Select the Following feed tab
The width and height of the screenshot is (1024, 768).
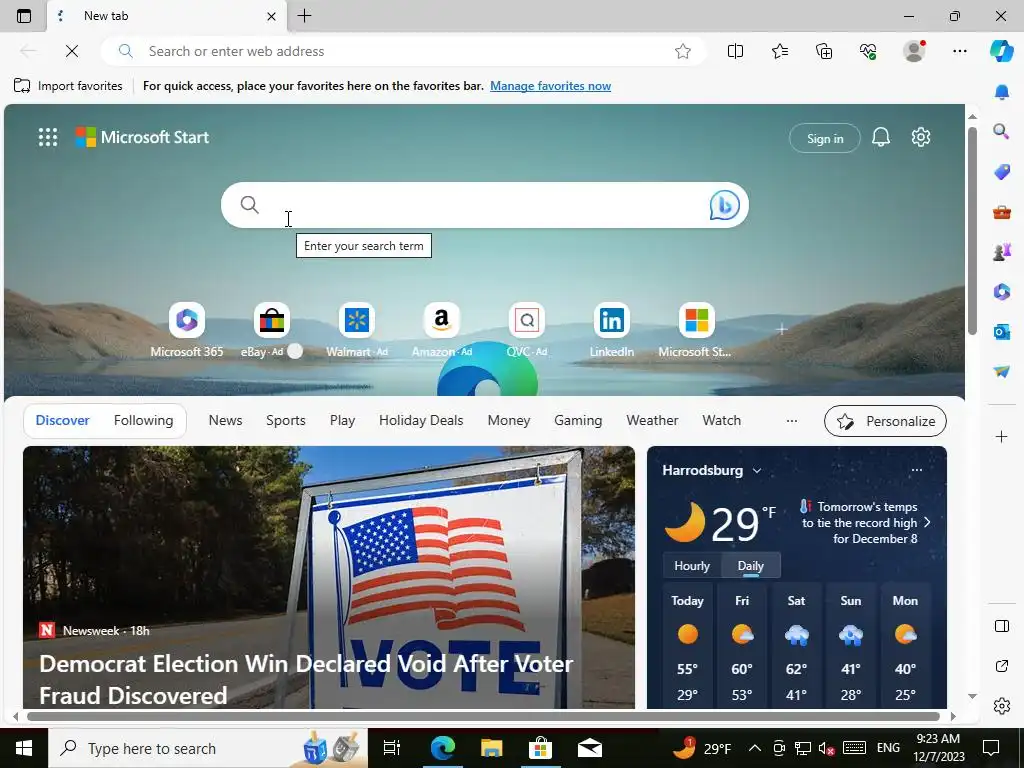(144, 421)
